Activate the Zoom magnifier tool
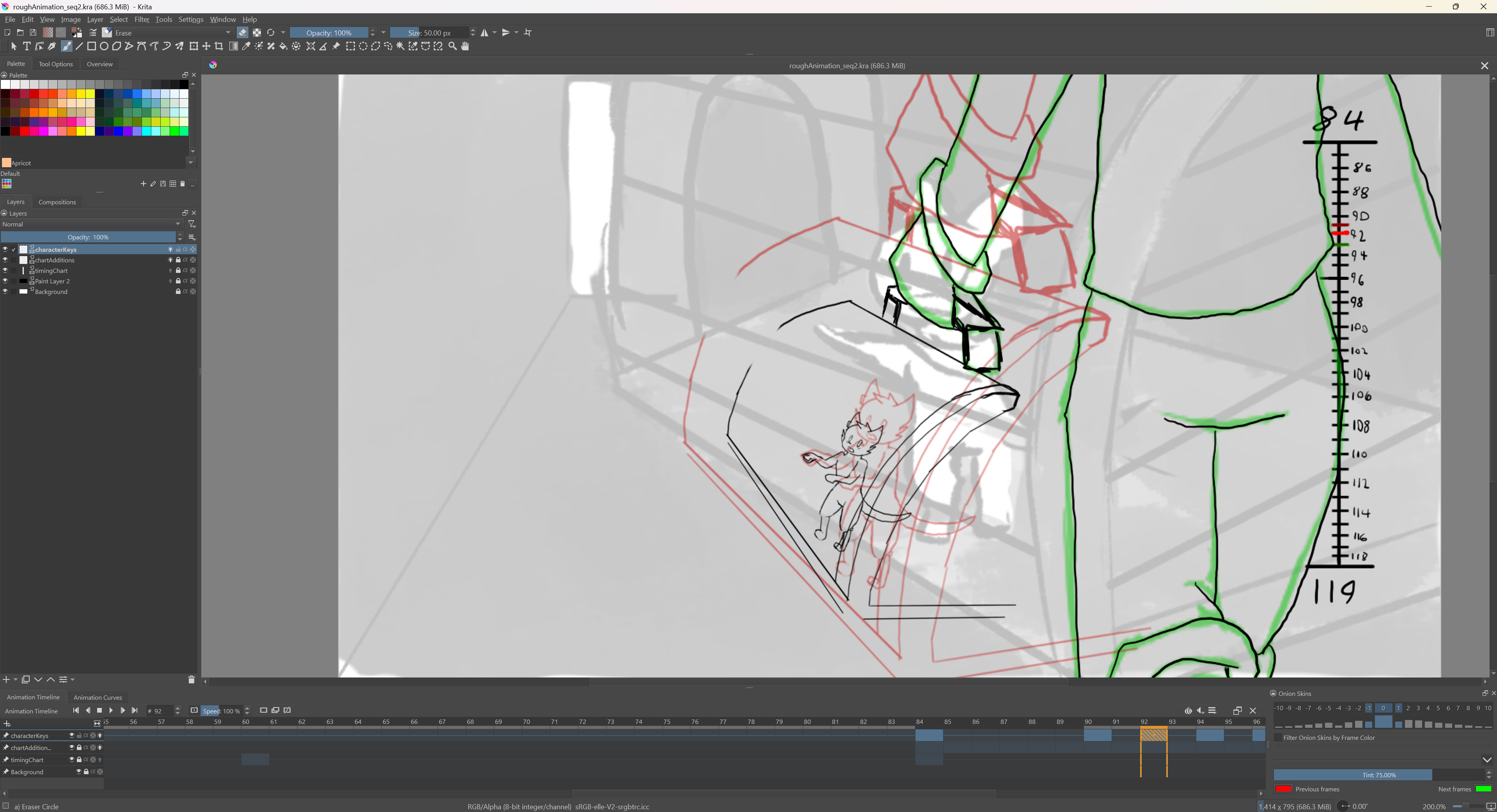This screenshot has height=812, width=1497. point(452,46)
